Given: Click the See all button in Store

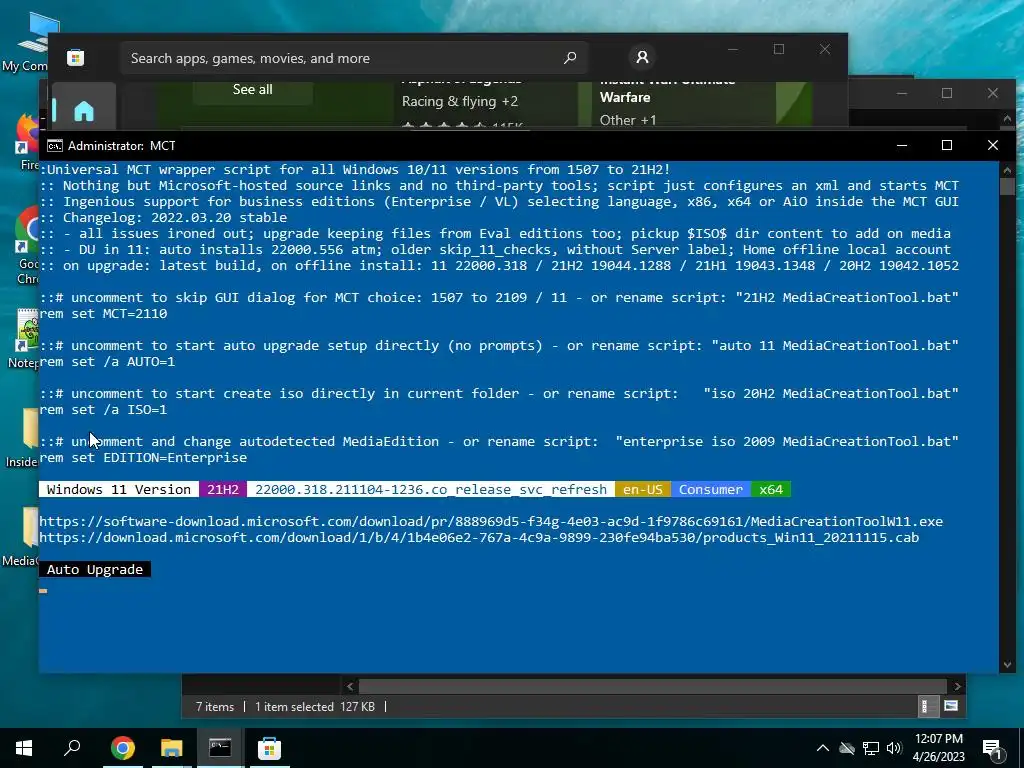Looking at the screenshot, I should [253, 89].
